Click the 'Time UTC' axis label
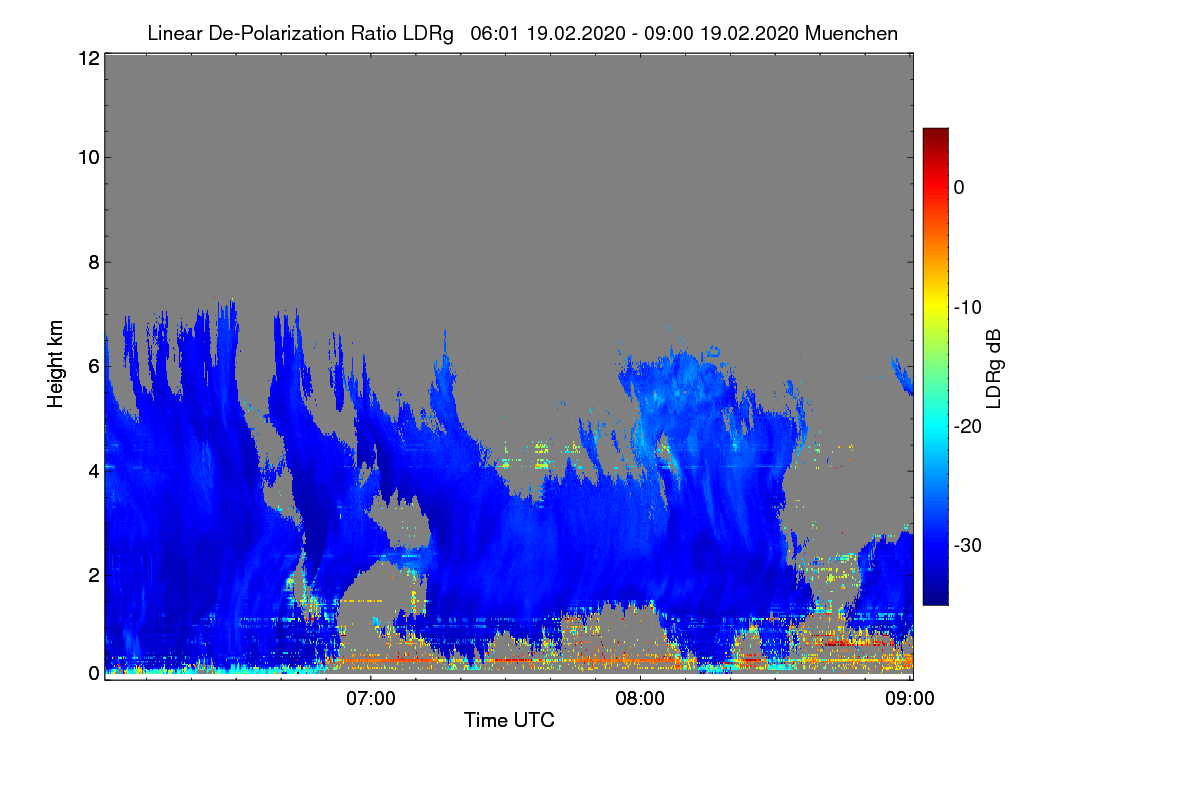Screen dimensions: 1200x800 [509, 719]
